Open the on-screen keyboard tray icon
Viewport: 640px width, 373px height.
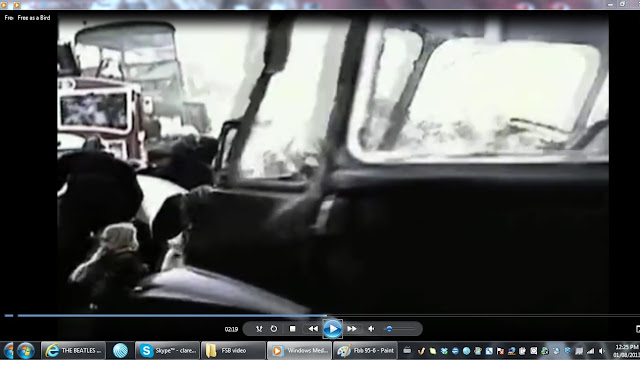click(x=407, y=350)
